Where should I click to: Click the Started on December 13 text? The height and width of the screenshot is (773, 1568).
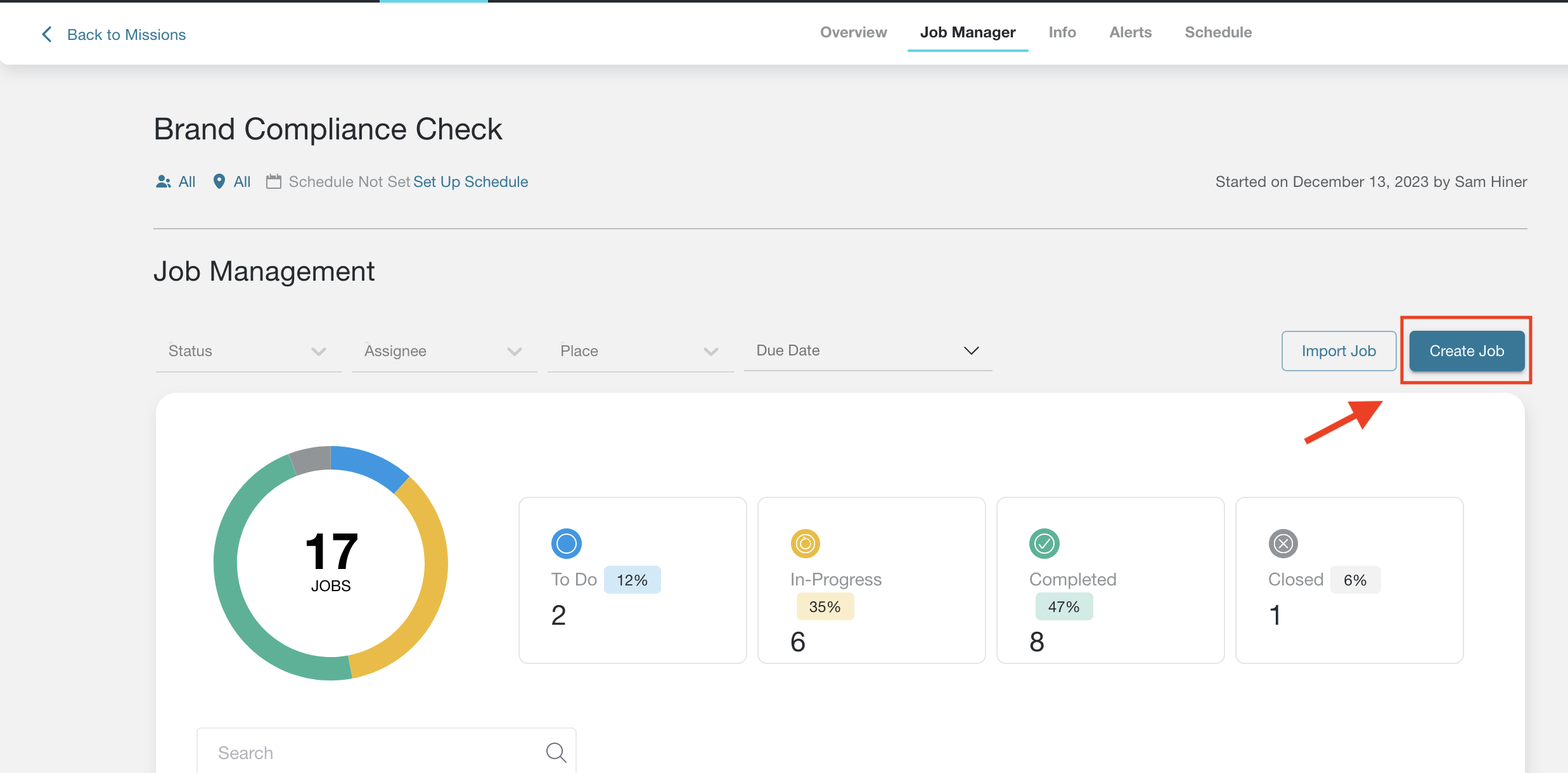(x=1371, y=182)
